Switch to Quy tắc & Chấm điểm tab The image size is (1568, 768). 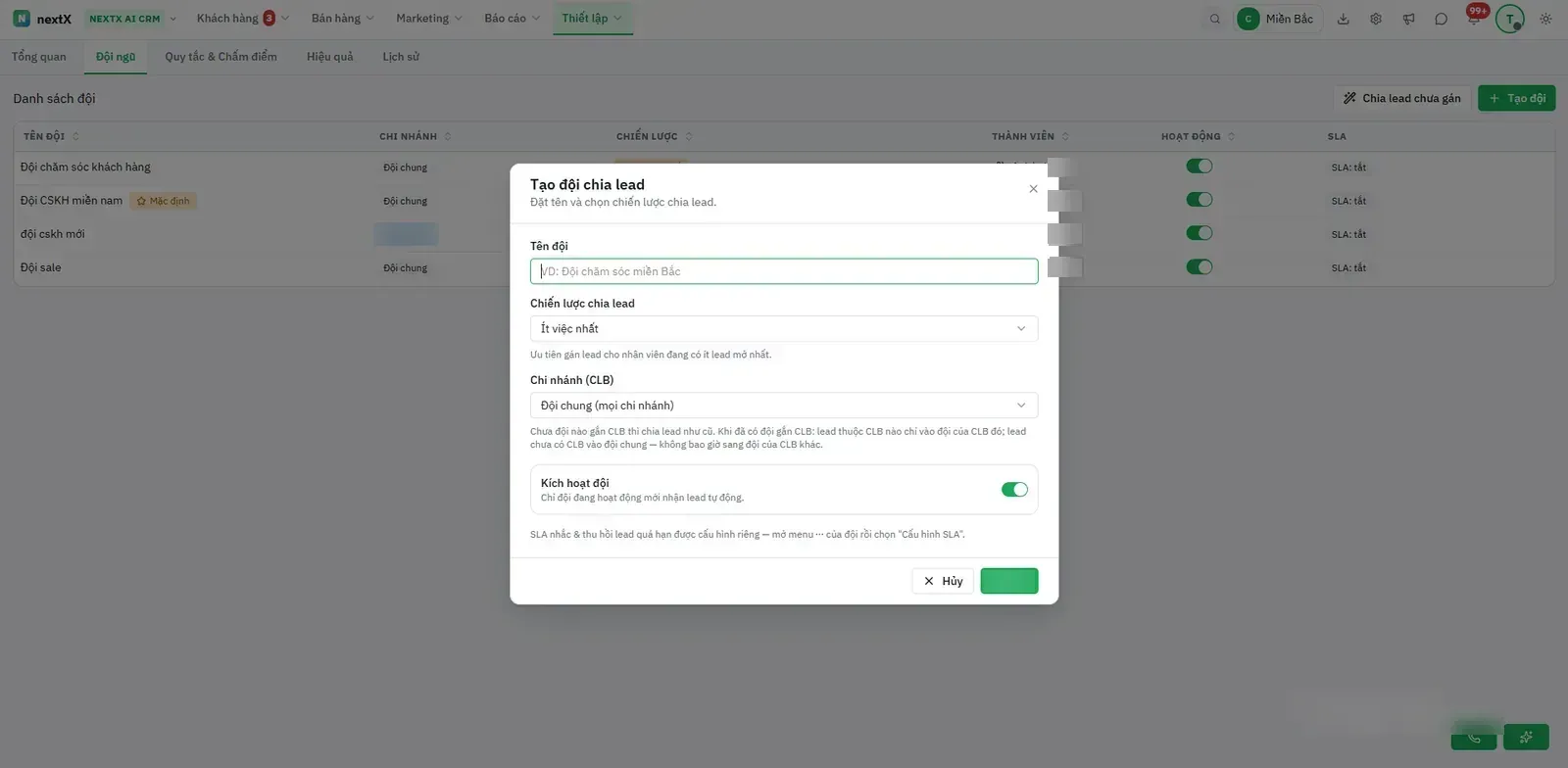click(220, 57)
